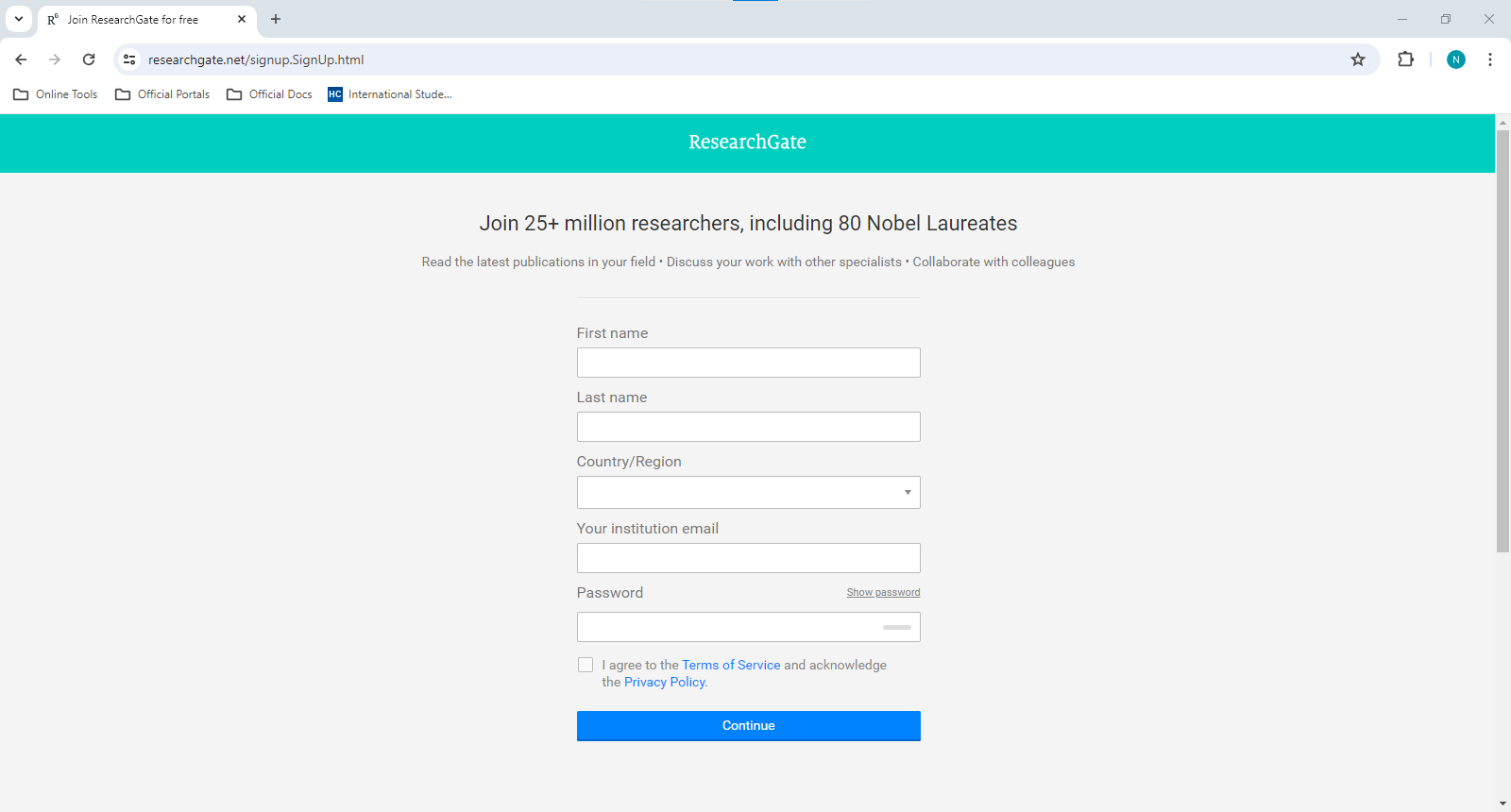Open the Online Tools bookmark folder

(56, 94)
